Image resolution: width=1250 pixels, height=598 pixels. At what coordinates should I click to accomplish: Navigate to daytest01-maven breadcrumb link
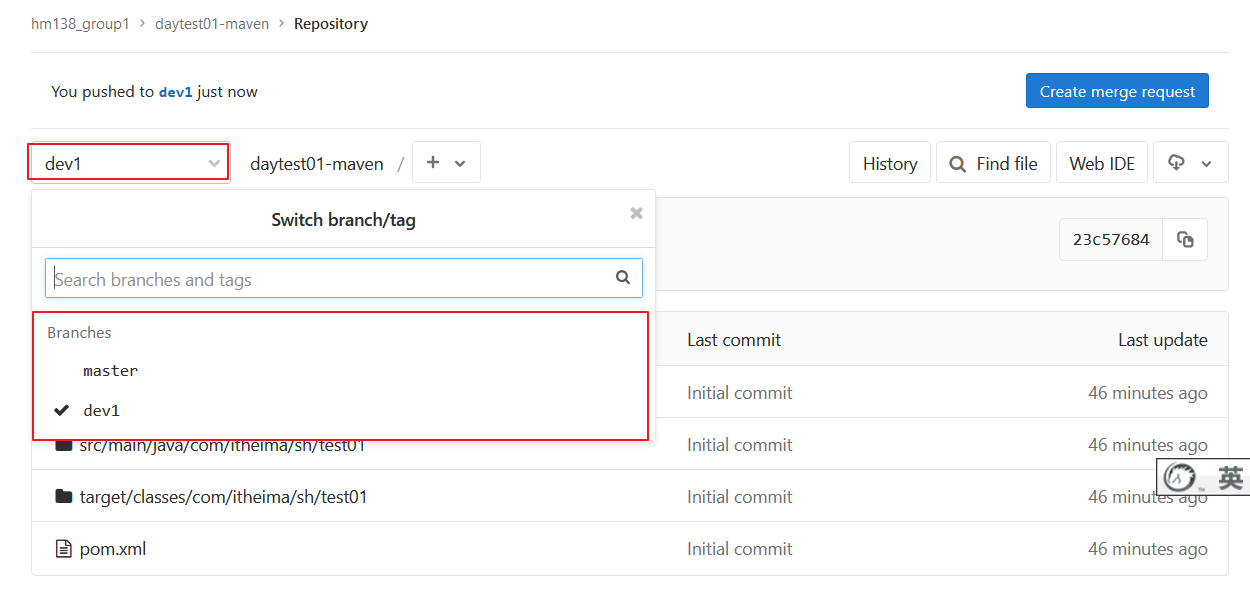point(212,24)
